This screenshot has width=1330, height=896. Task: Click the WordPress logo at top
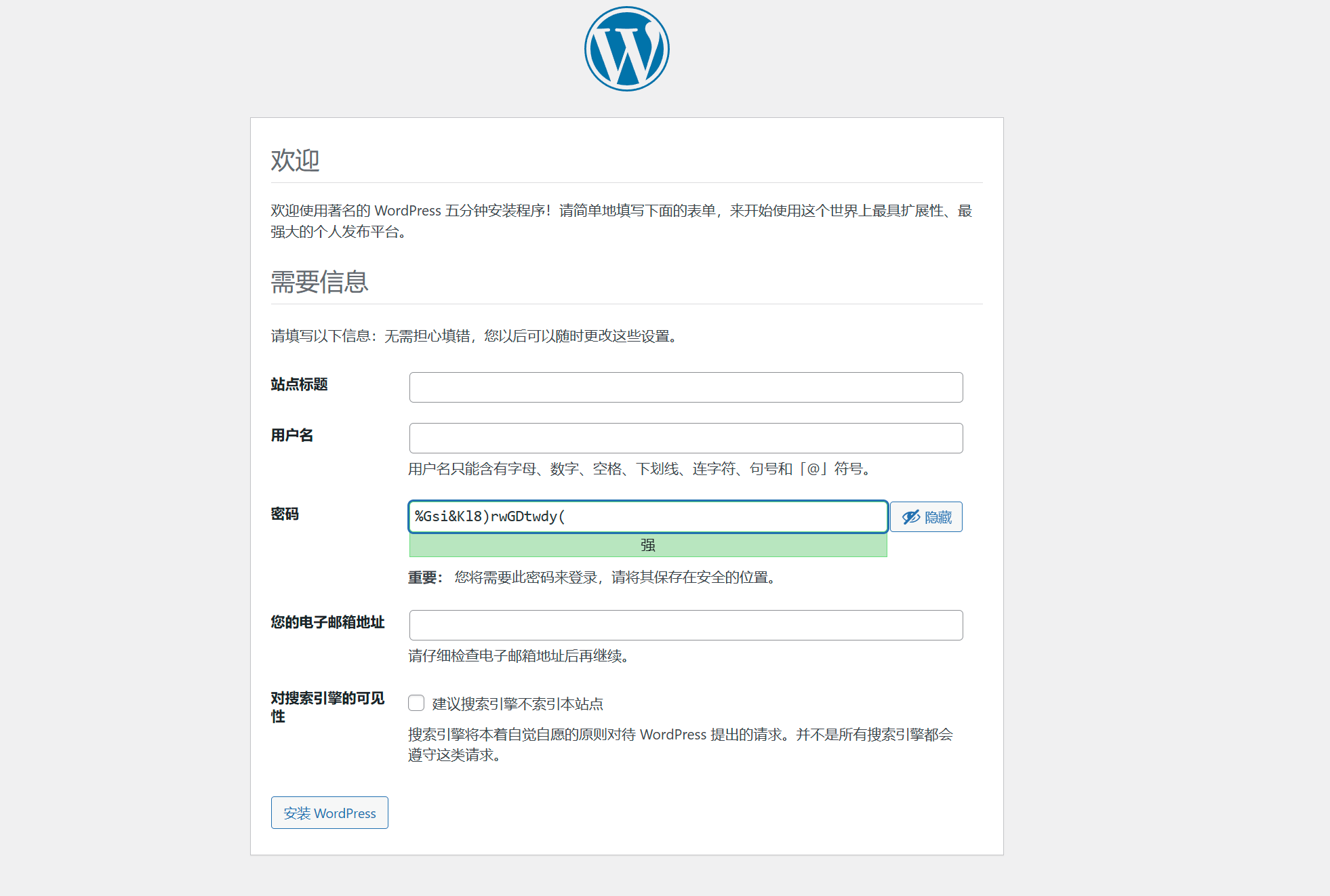627,49
